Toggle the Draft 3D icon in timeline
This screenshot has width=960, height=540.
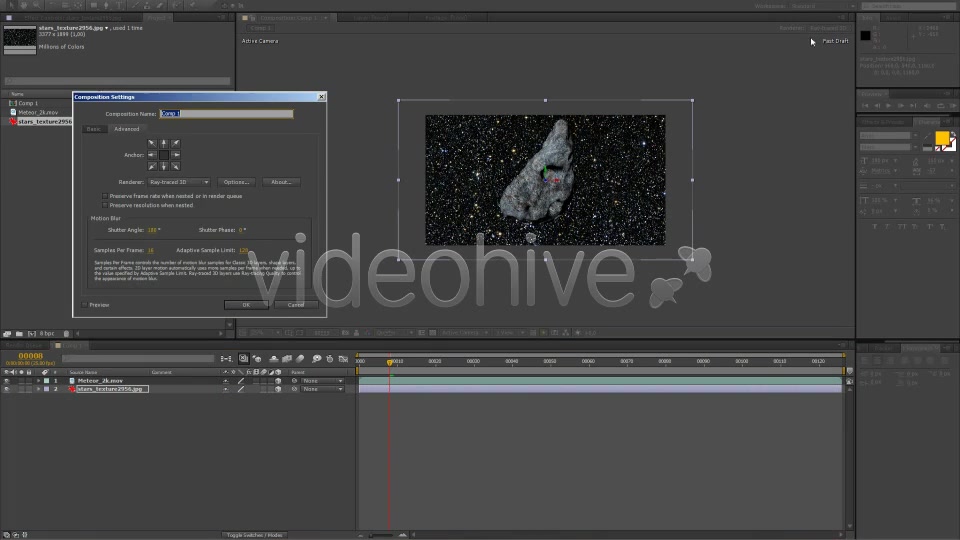[258, 359]
